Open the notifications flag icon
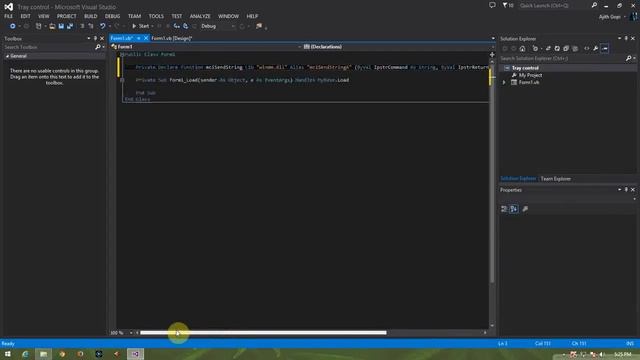 coord(508,5)
